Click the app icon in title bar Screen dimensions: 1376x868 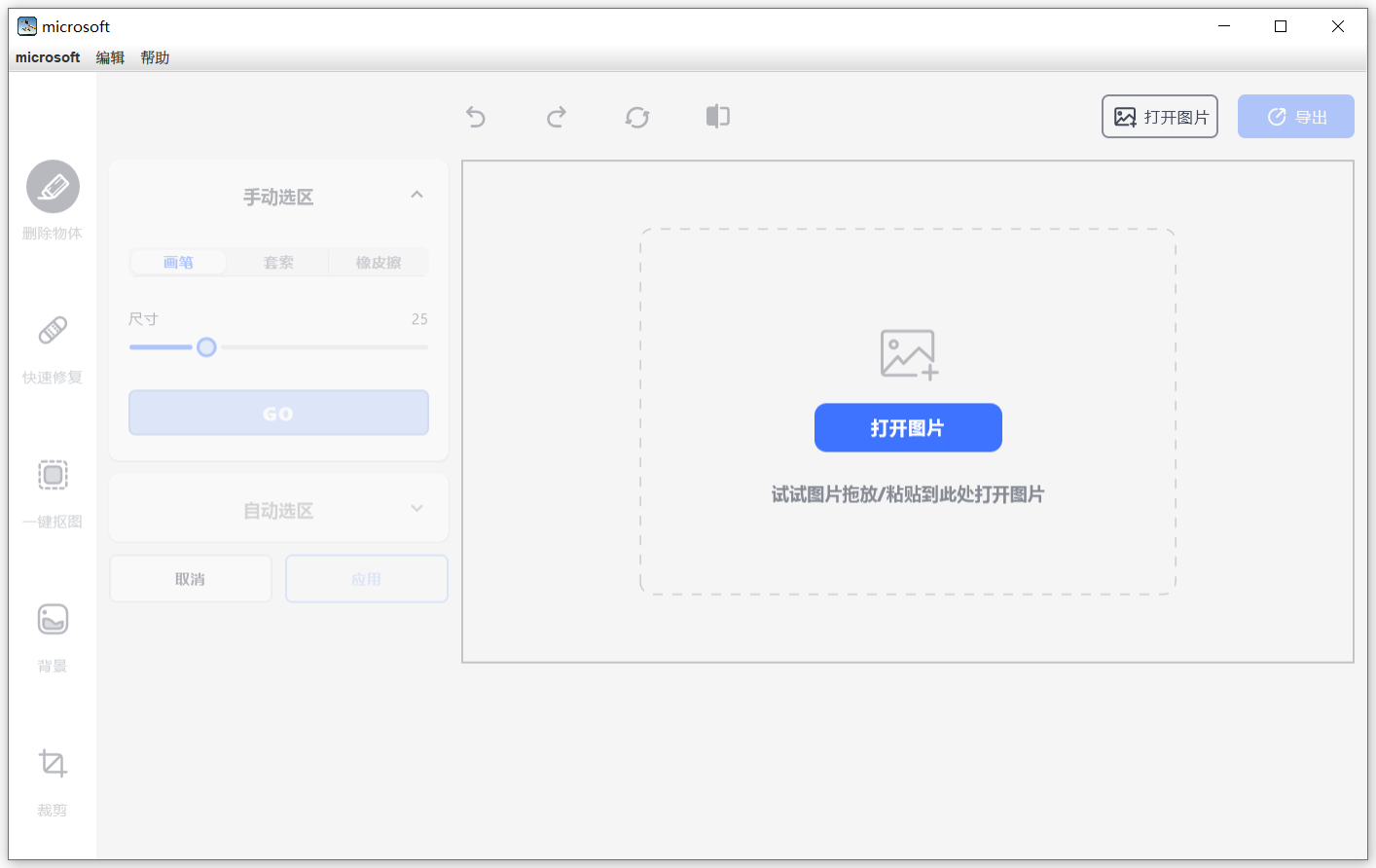coord(27,26)
